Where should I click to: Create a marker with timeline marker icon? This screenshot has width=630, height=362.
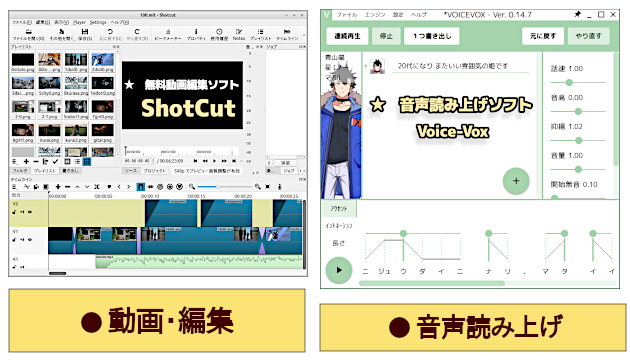pos(109,187)
